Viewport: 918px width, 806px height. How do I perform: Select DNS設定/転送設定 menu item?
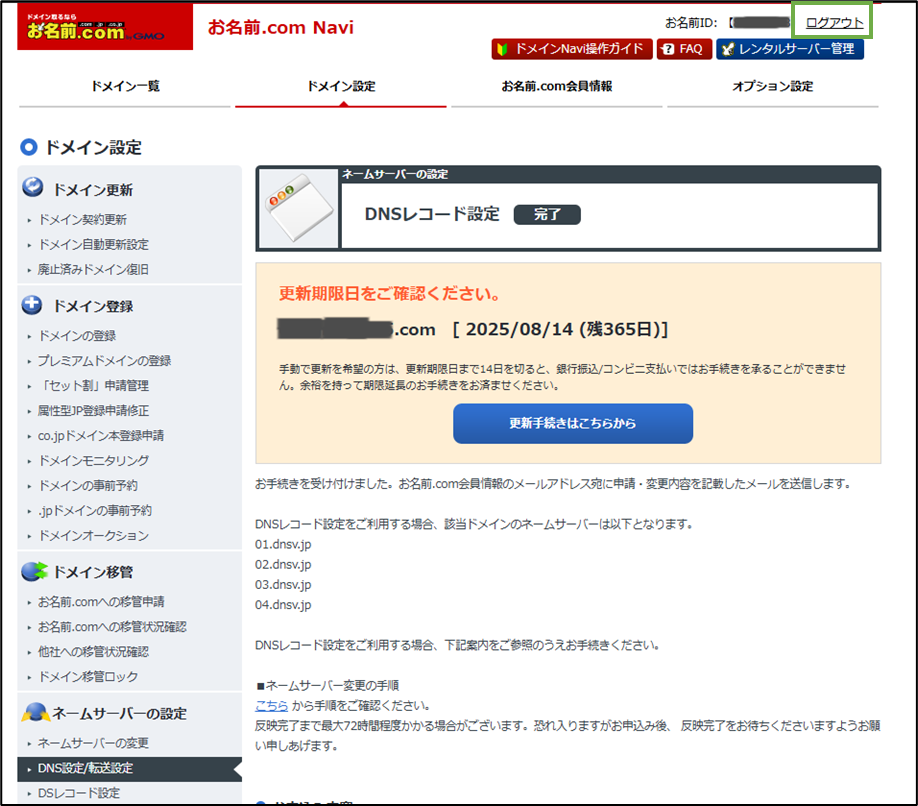(x=129, y=768)
